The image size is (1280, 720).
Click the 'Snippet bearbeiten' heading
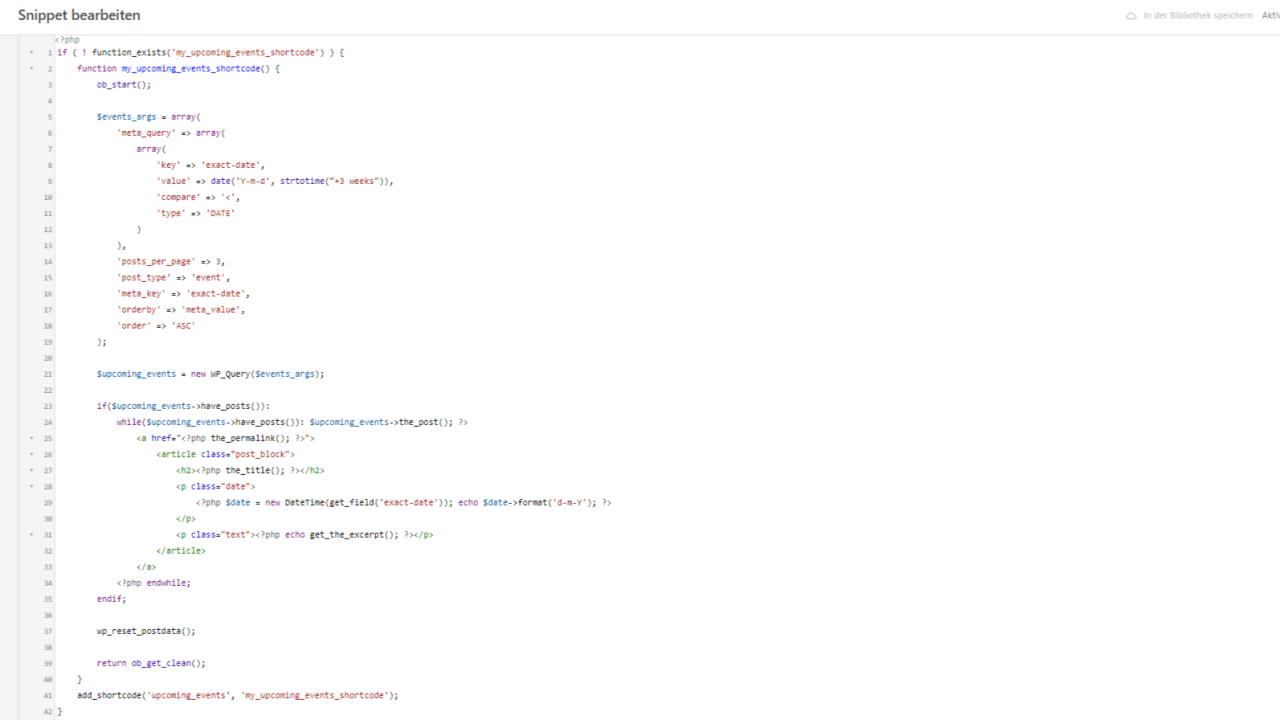coord(79,16)
